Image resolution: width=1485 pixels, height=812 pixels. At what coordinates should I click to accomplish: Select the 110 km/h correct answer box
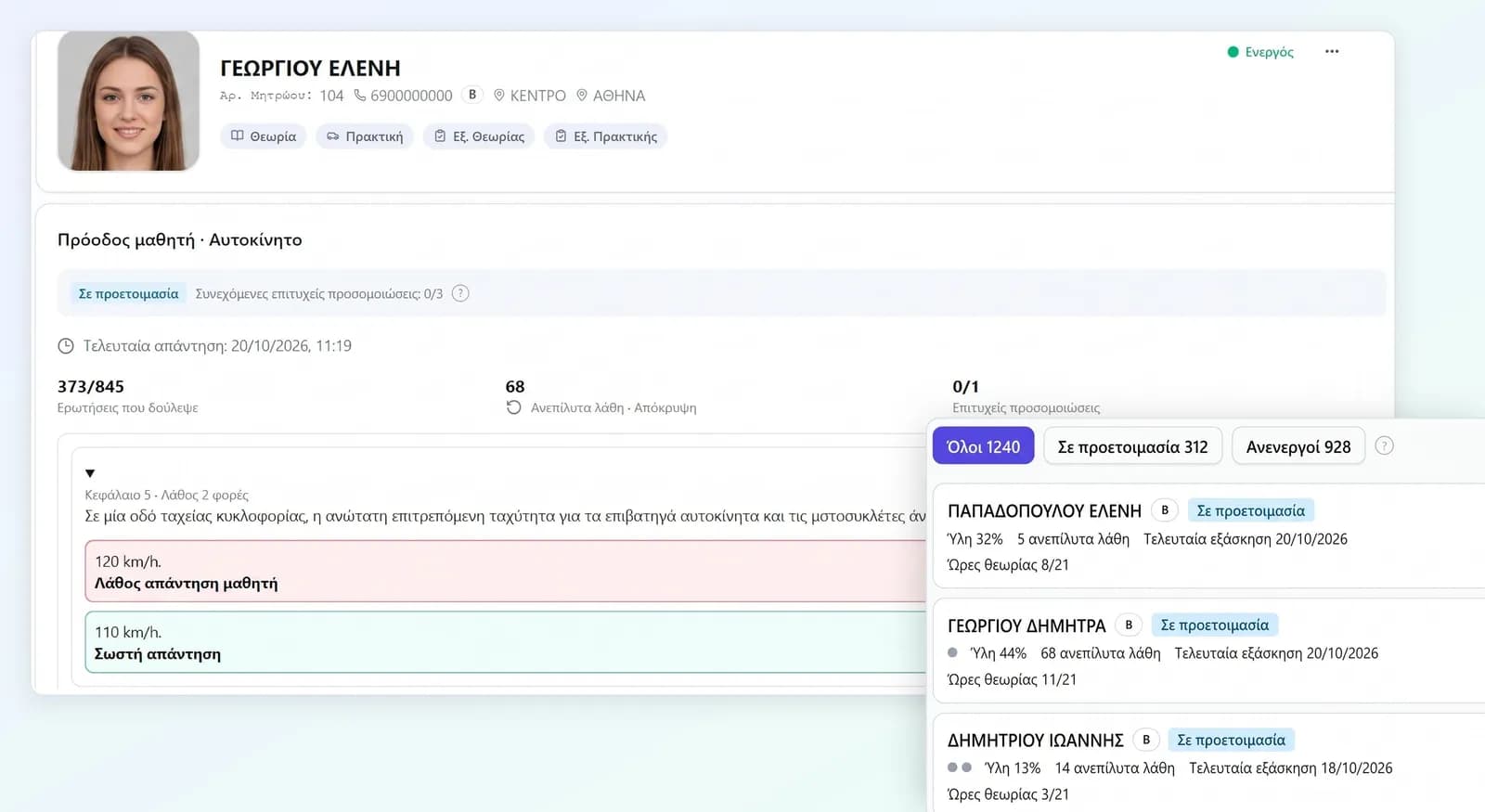coord(506,642)
